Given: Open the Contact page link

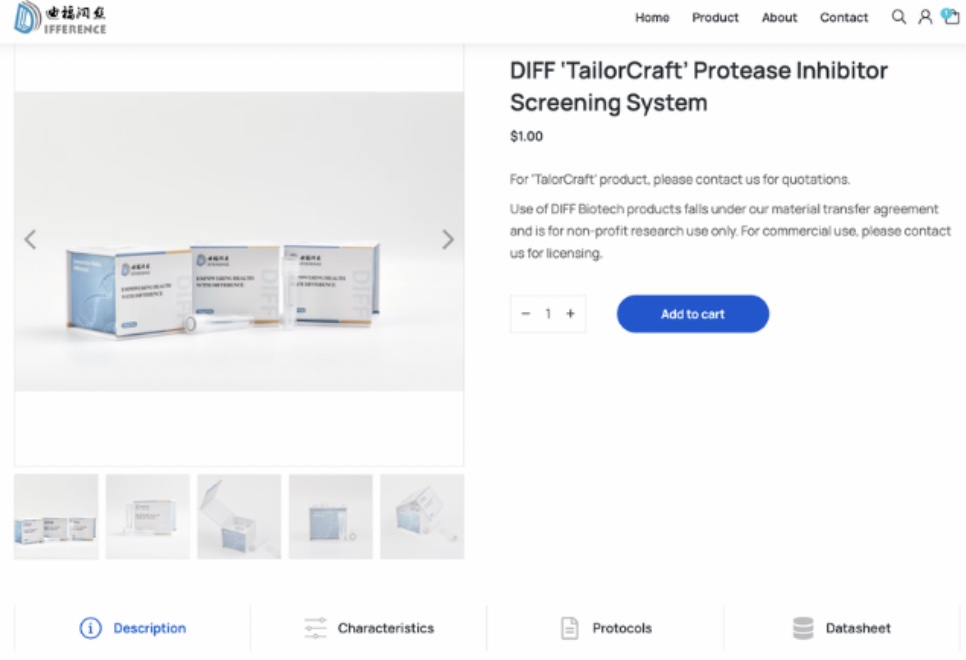Looking at the screenshot, I should (843, 17).
